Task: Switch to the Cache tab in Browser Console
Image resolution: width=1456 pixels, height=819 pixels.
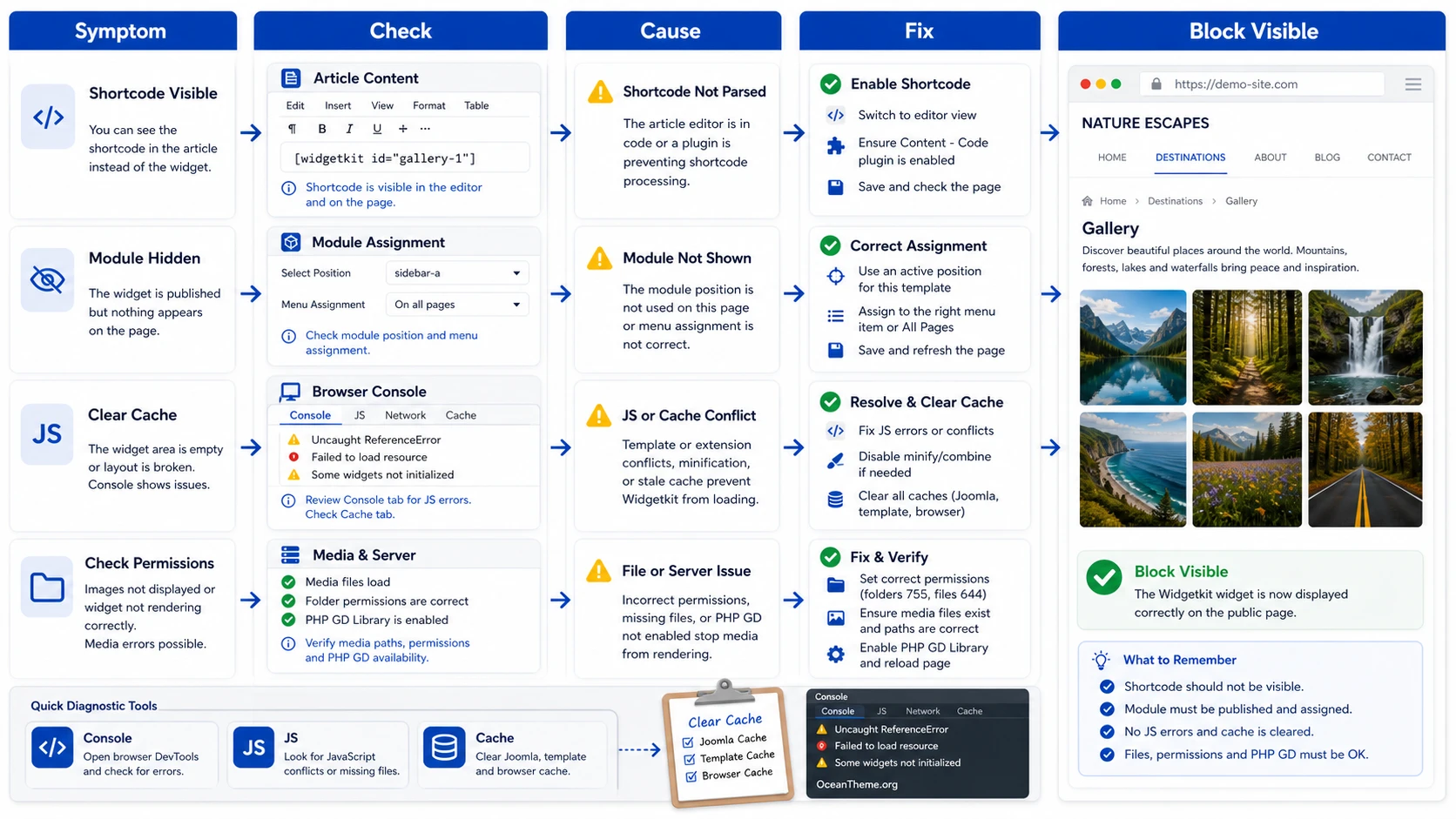Action: pos(461,415)
